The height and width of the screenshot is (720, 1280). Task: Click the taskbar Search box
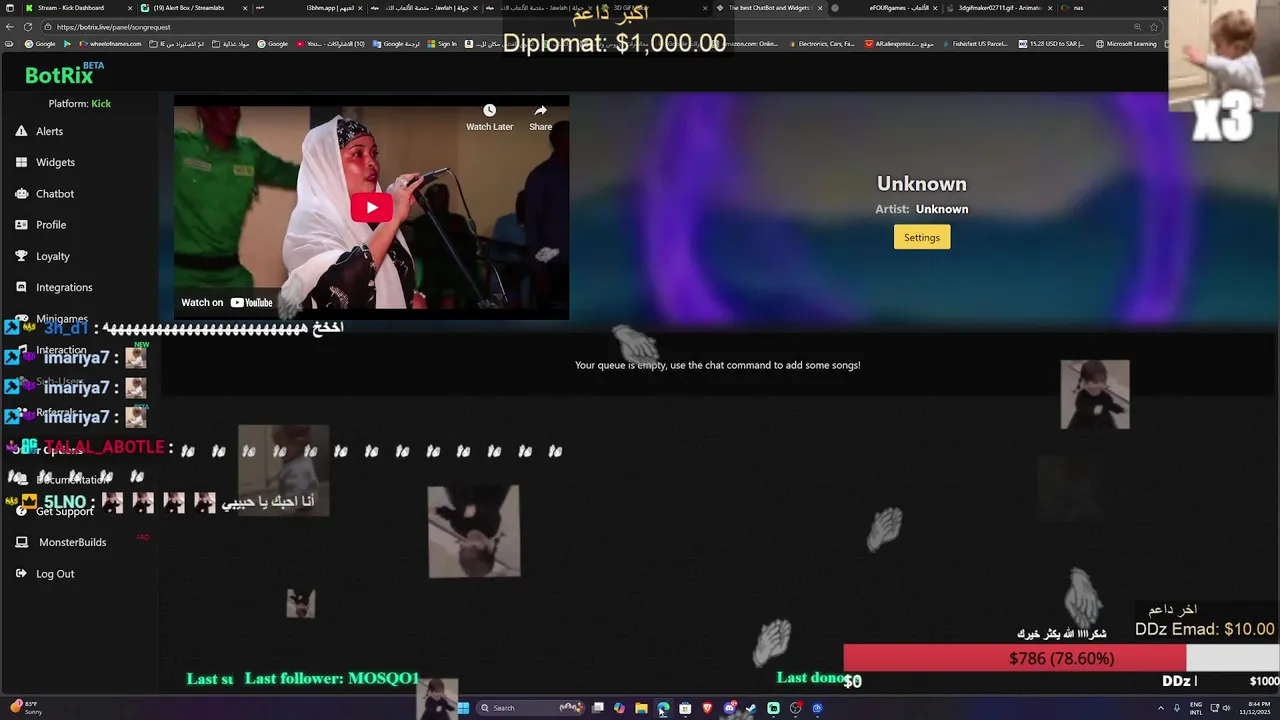point(528,708)
